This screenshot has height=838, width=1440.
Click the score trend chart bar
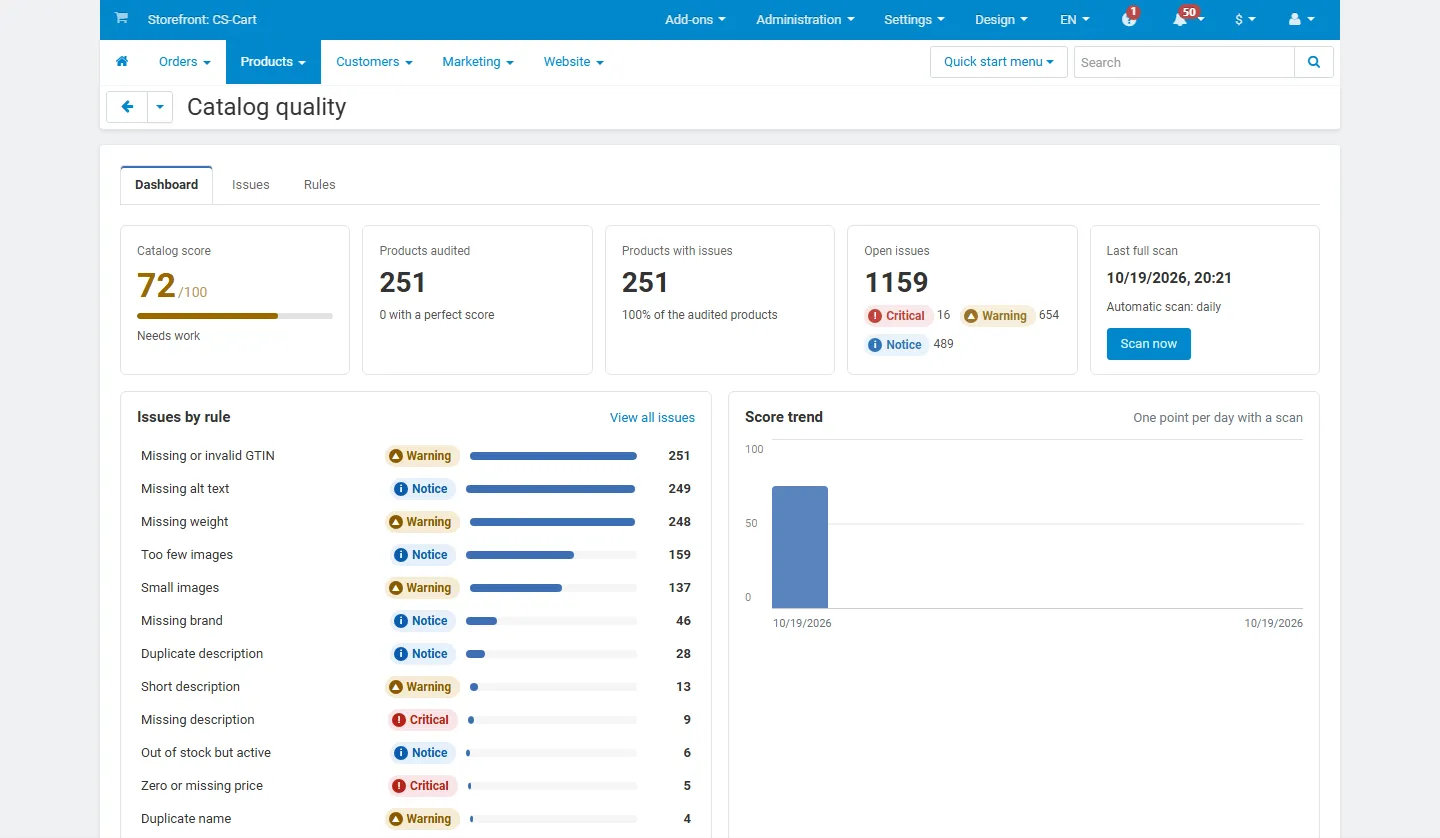point(800,547)
